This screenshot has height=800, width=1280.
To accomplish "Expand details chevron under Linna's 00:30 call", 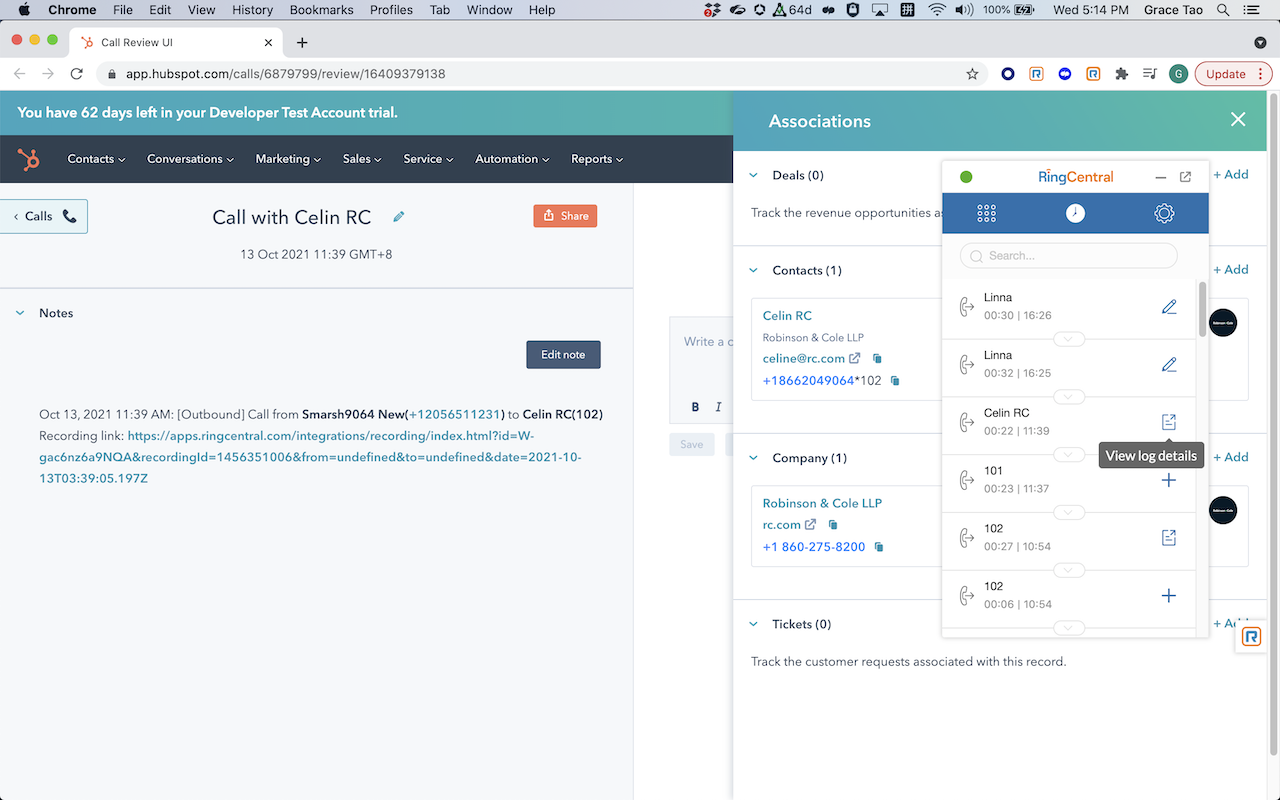I will coord(1069,337).
